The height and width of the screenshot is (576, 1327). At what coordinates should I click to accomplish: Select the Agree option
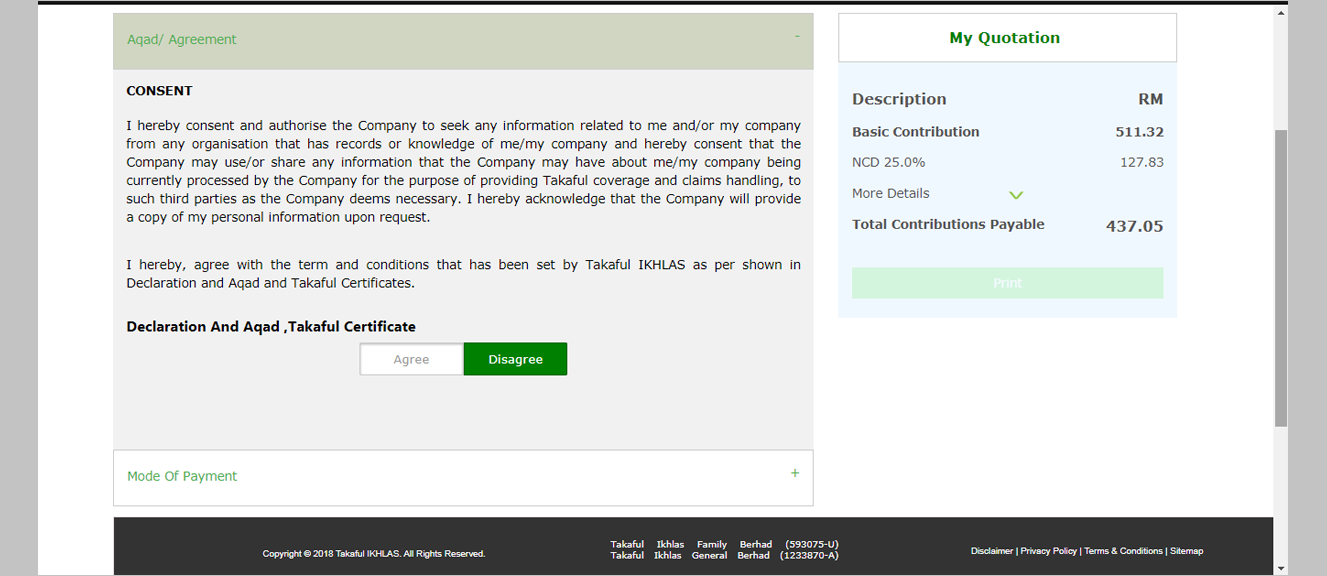click(x=411, y=360)
